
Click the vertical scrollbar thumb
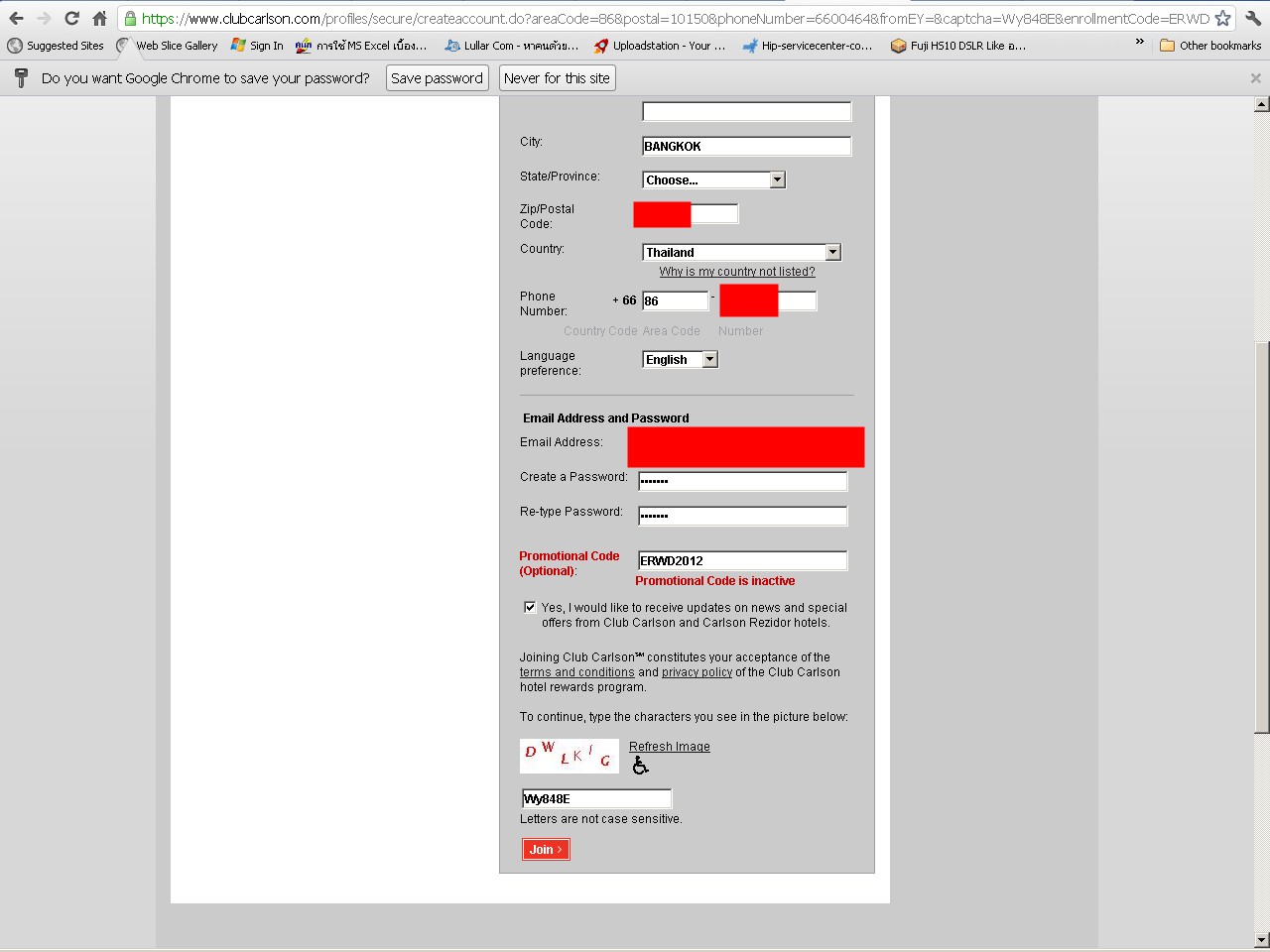click(1261, 537)
